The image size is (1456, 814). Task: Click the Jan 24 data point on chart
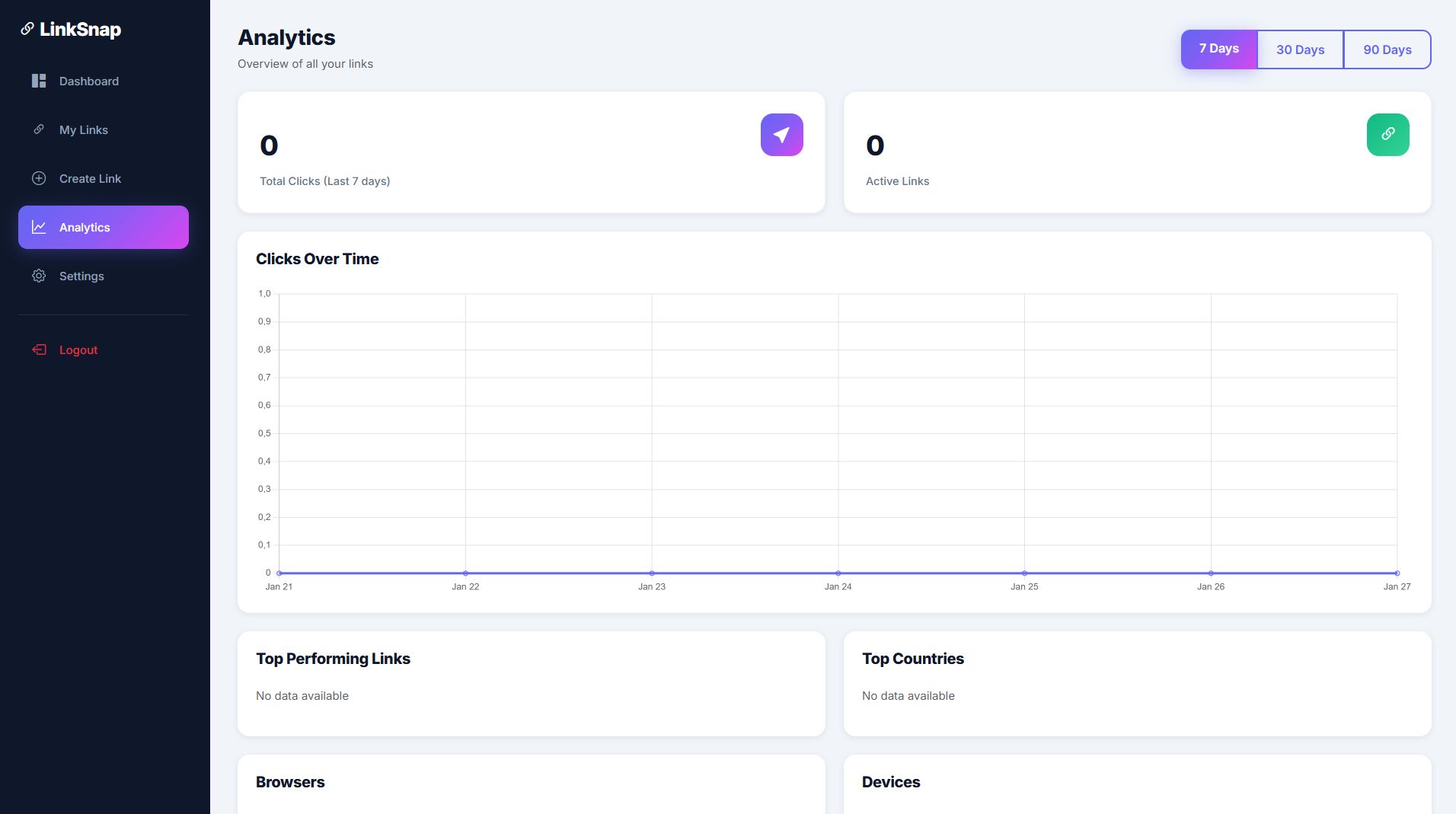click(838, 573)
